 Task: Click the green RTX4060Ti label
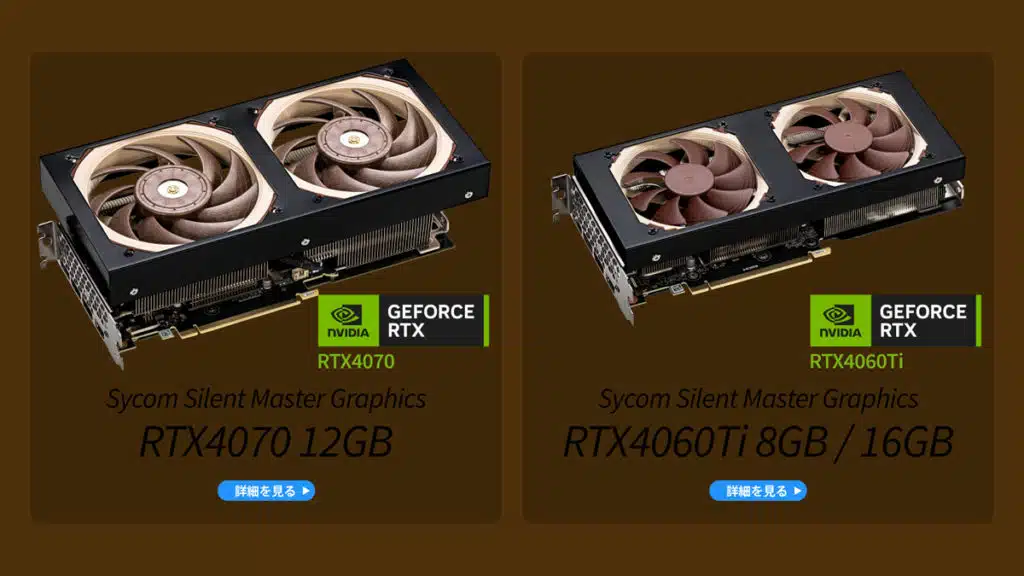click(856, 361)
